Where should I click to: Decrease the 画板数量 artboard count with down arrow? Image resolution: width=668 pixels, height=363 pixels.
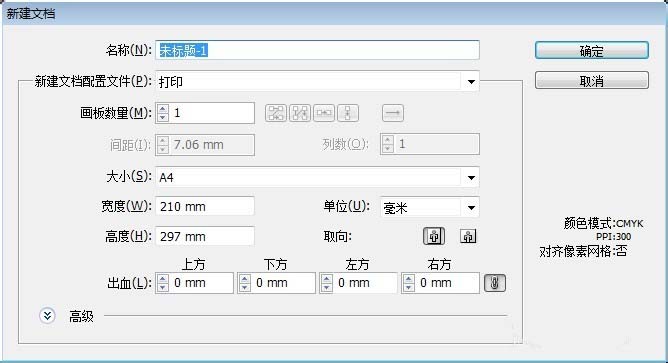click(162, 118)
